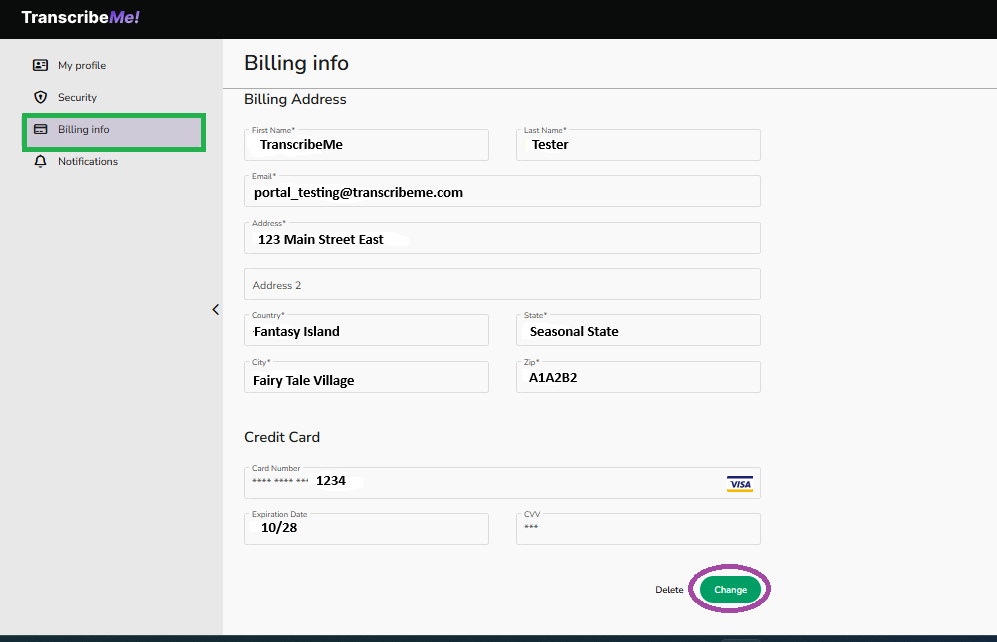Click Delete to remove the card
The image size is (997, 642).
point(669,590)
